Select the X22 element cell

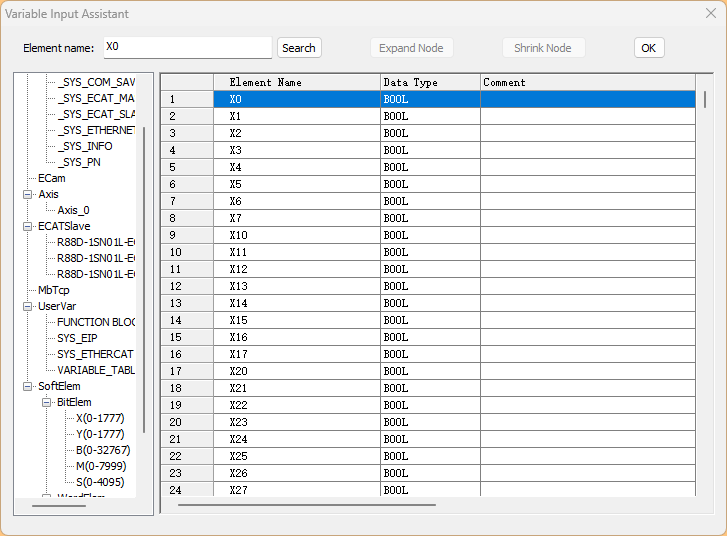[x=297, y=405]
